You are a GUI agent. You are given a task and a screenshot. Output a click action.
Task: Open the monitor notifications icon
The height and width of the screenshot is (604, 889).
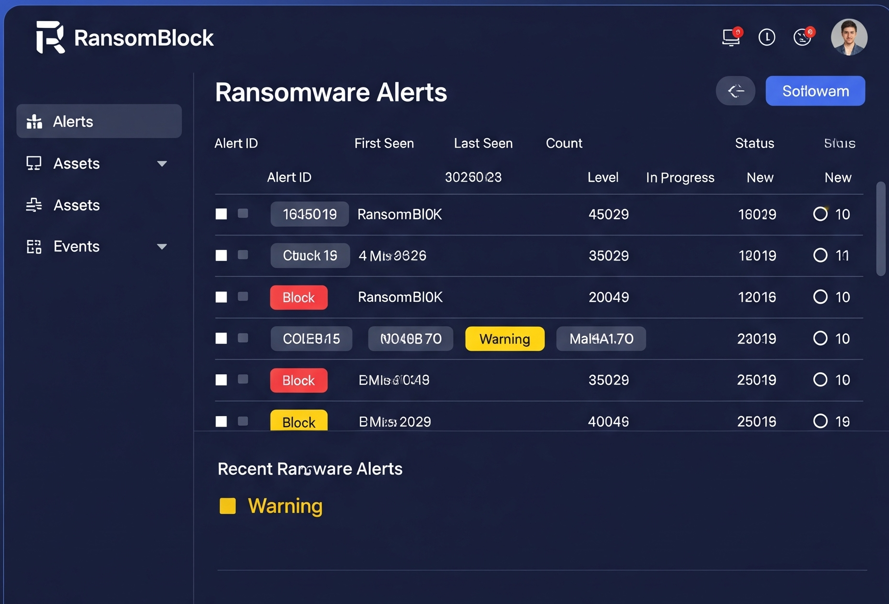point(731,37)
